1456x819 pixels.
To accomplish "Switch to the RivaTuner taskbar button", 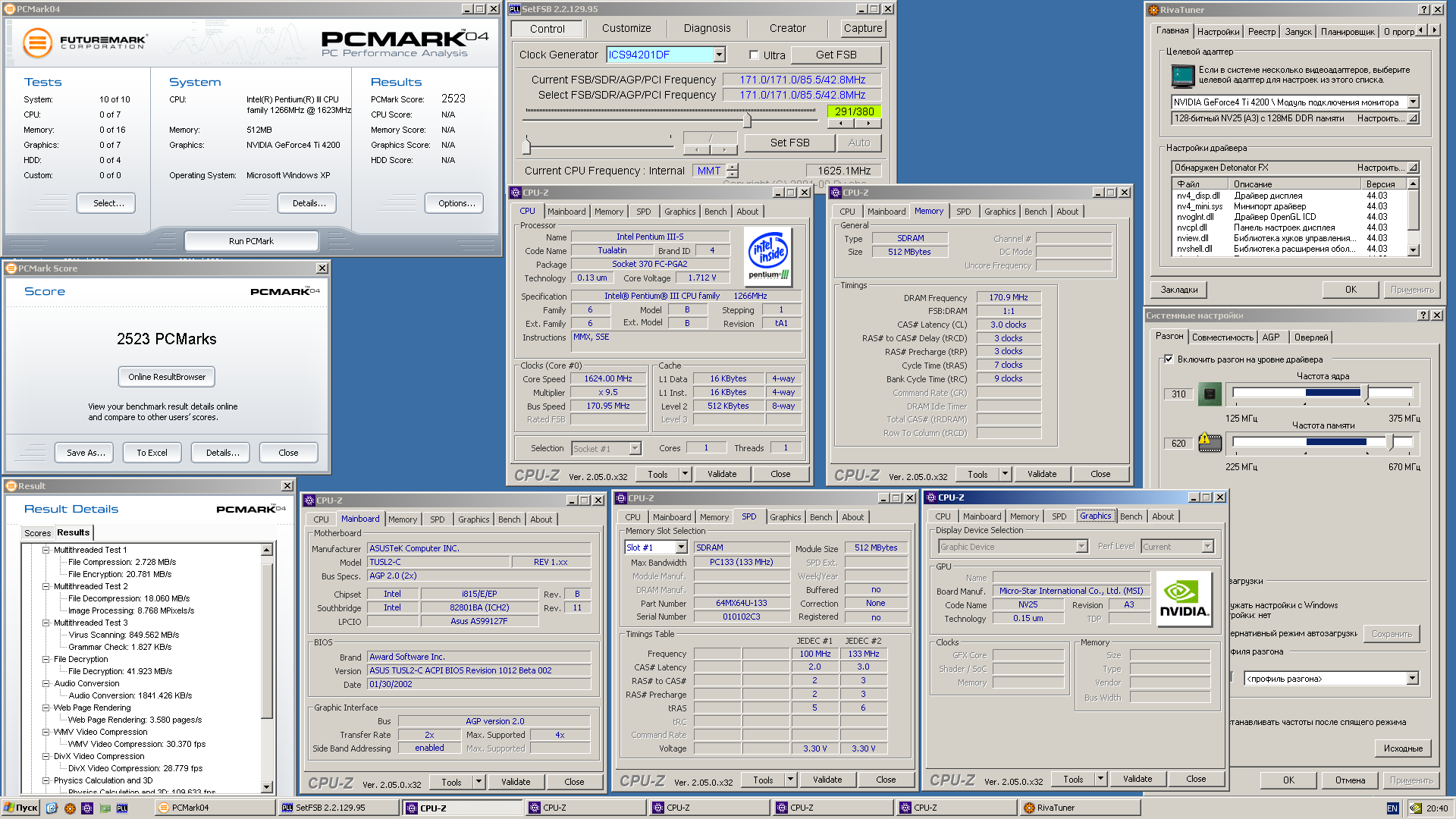I will [1080, 808].
